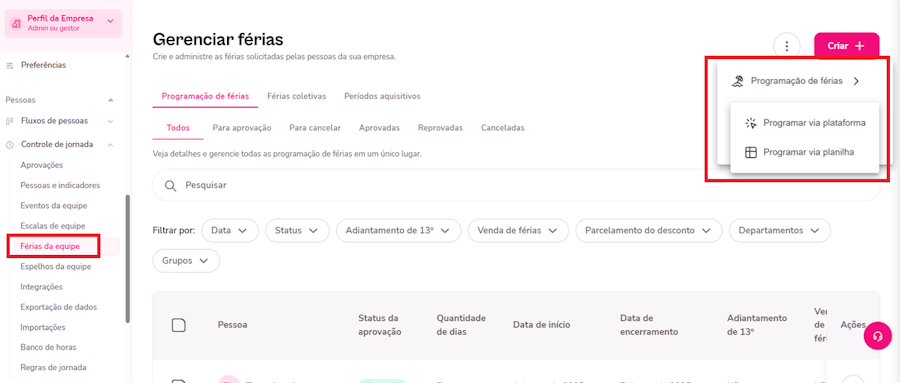The image size is (900, 383).
Task: Open Venda de férias filter dropdown
Action: tap(518, 230)
